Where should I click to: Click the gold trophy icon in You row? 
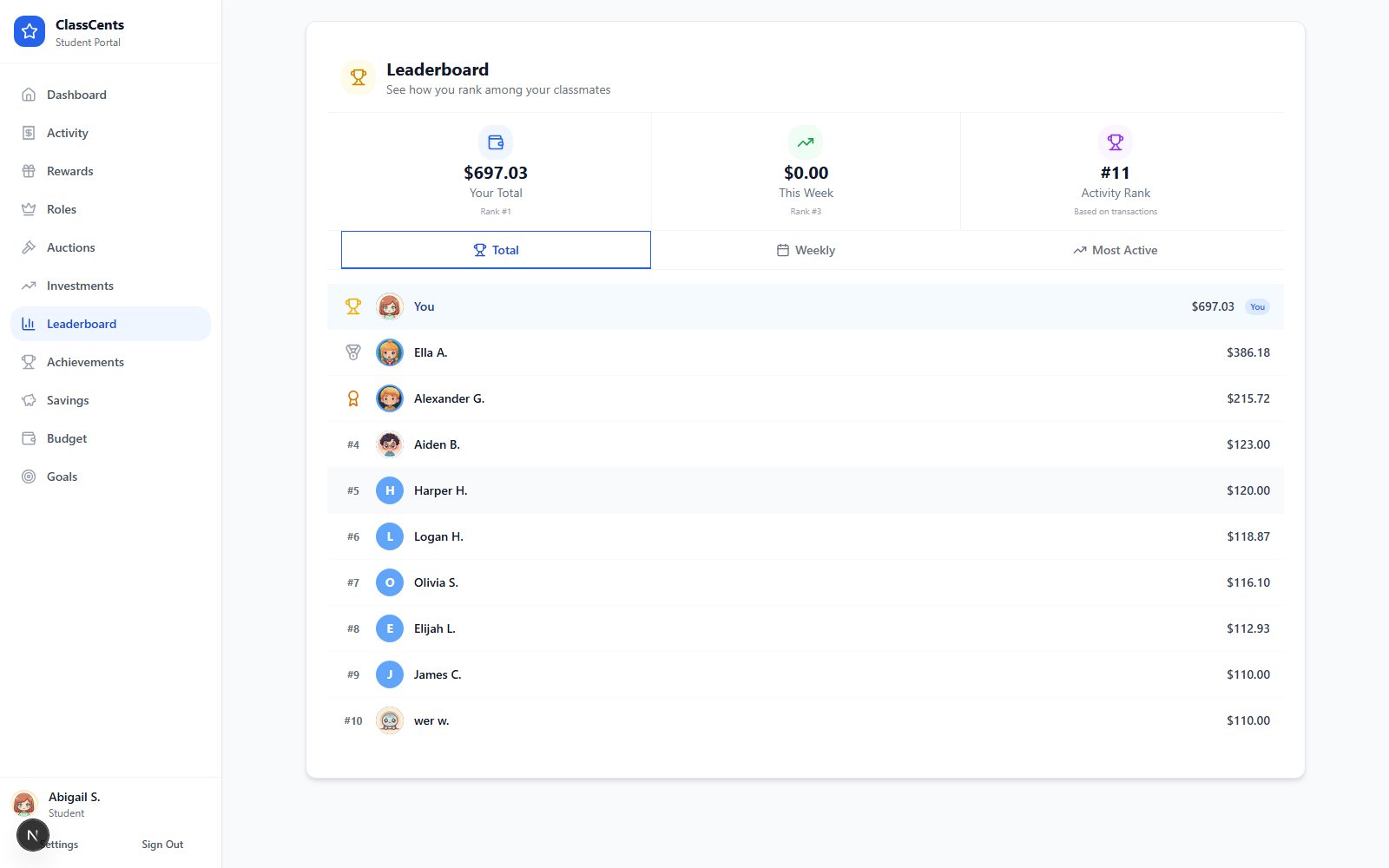[353, 306]
